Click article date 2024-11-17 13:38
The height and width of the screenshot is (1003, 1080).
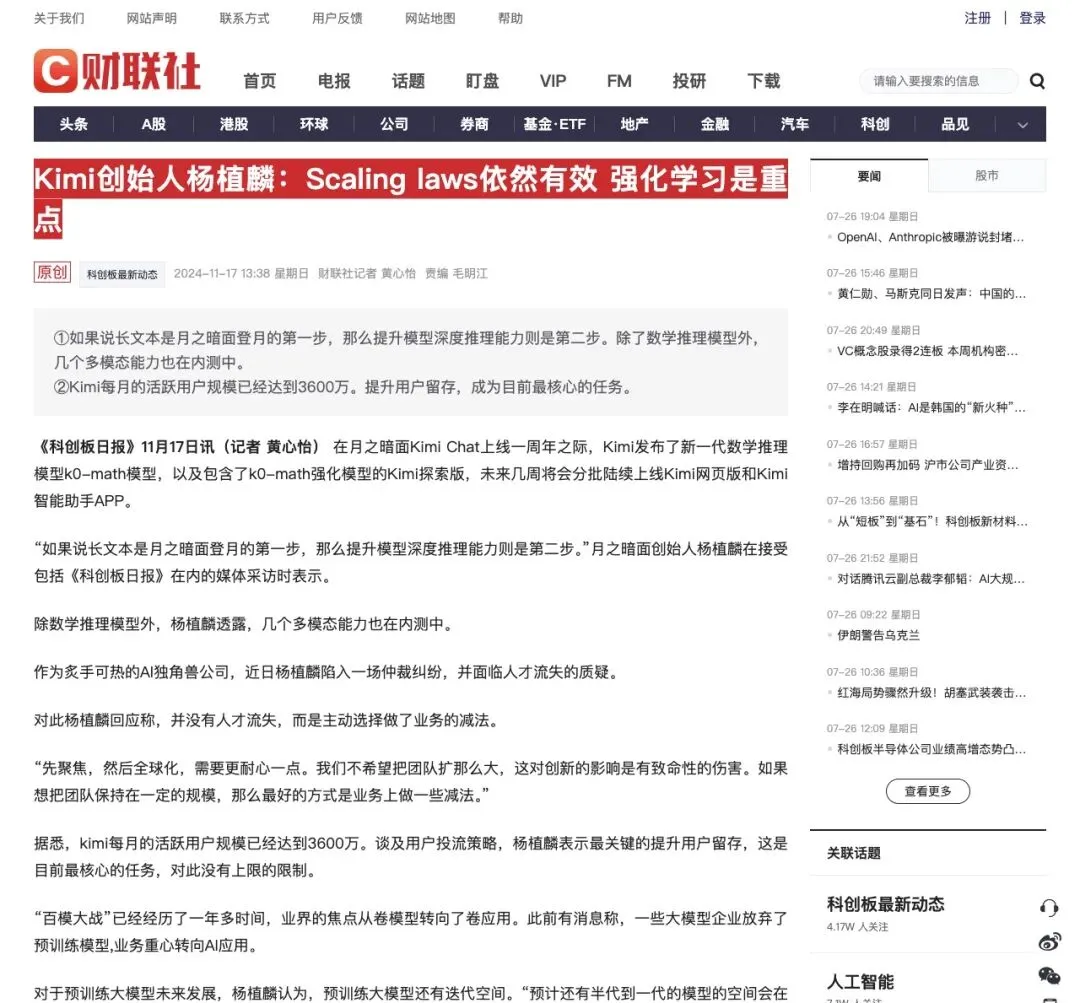click(222, 273)
